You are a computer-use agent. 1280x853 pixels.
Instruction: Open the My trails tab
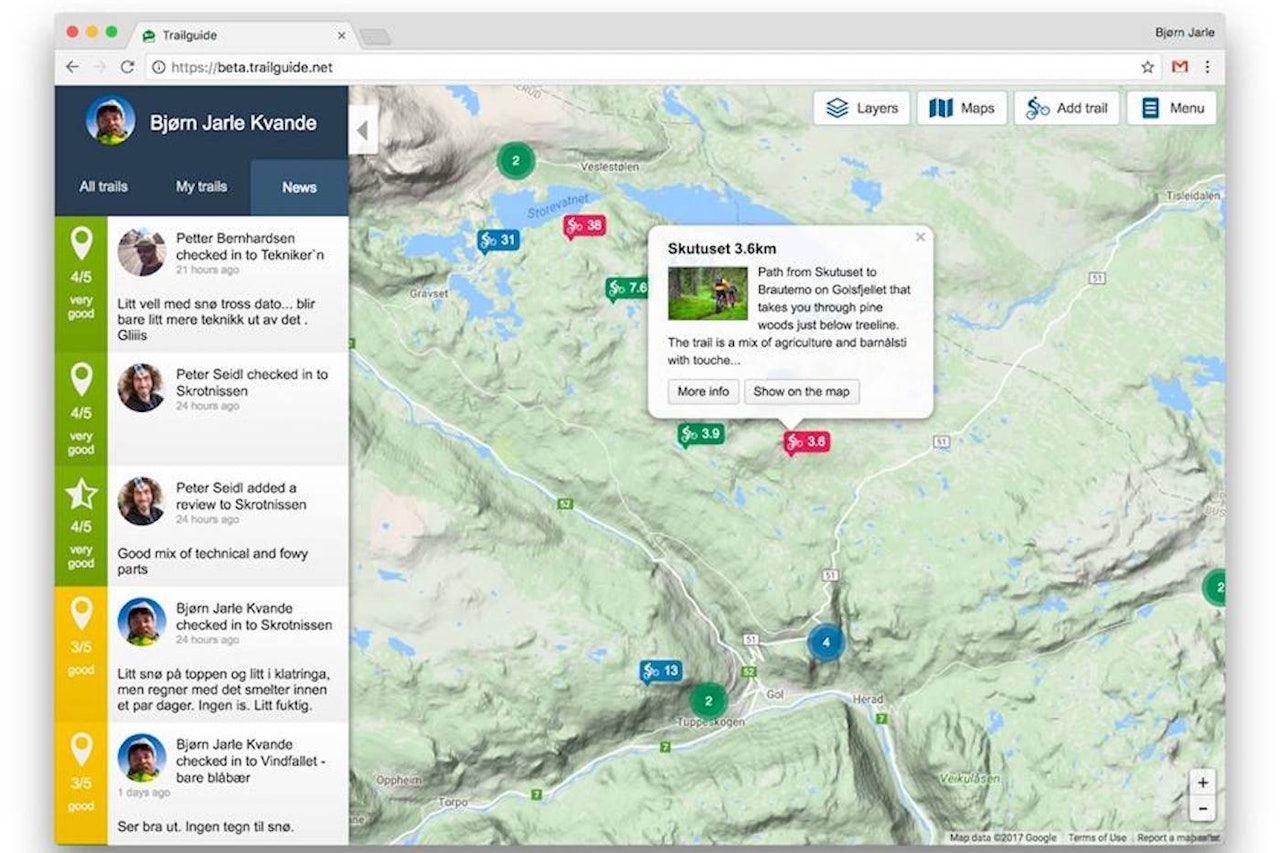(x=201, y=187)
